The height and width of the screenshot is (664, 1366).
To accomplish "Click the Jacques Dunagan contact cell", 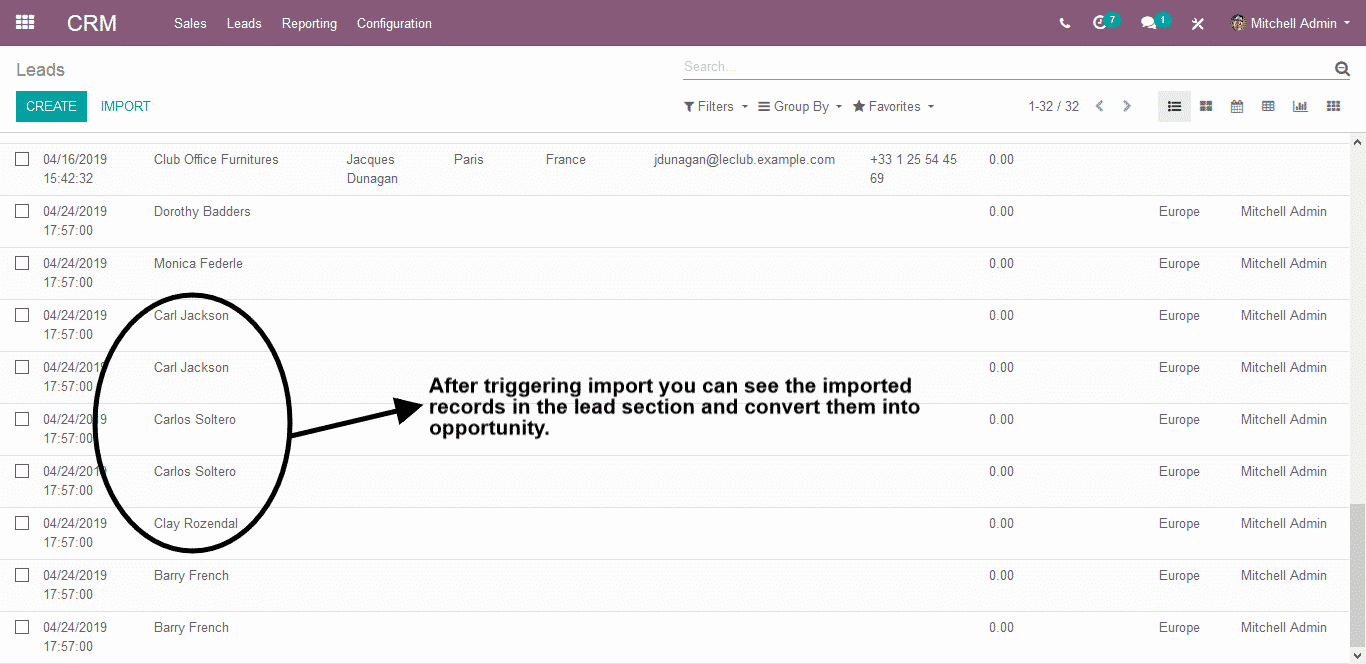I will [372, 169].
